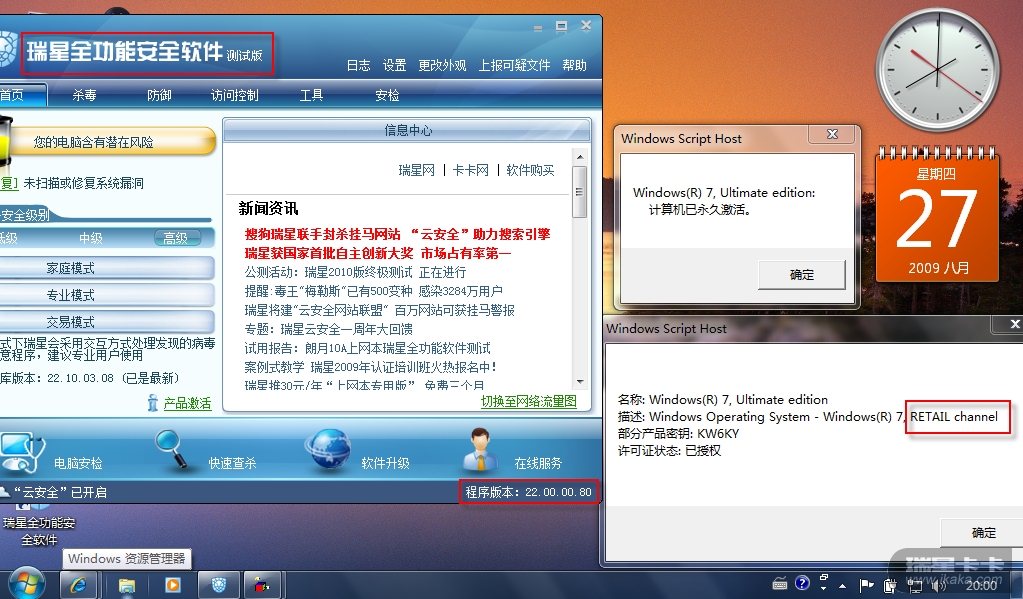Click the news list scroll down arrow

tap(579, 382)
